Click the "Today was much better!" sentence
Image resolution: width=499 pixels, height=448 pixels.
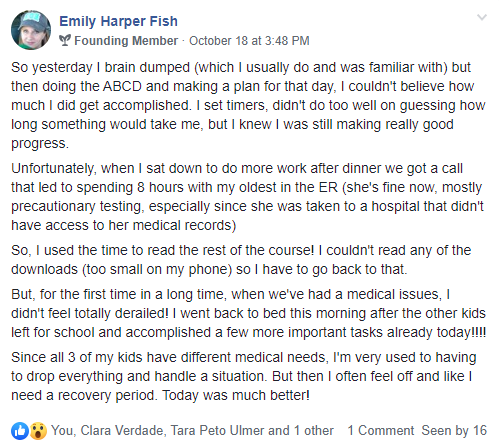236,395
